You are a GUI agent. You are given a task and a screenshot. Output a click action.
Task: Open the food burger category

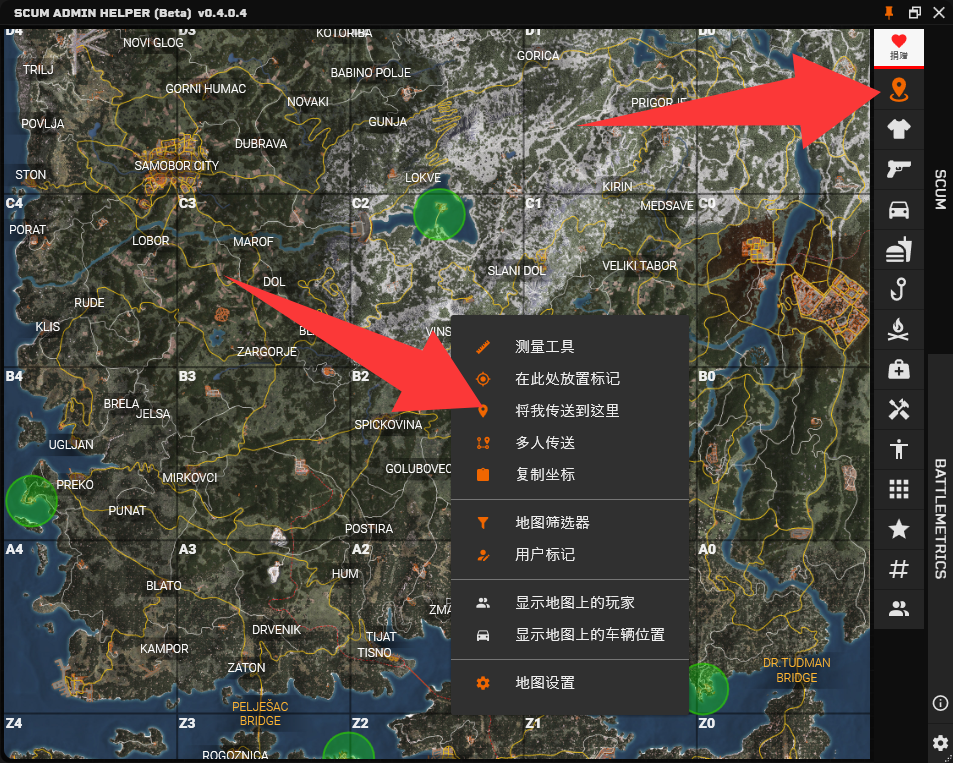(898, 249)
